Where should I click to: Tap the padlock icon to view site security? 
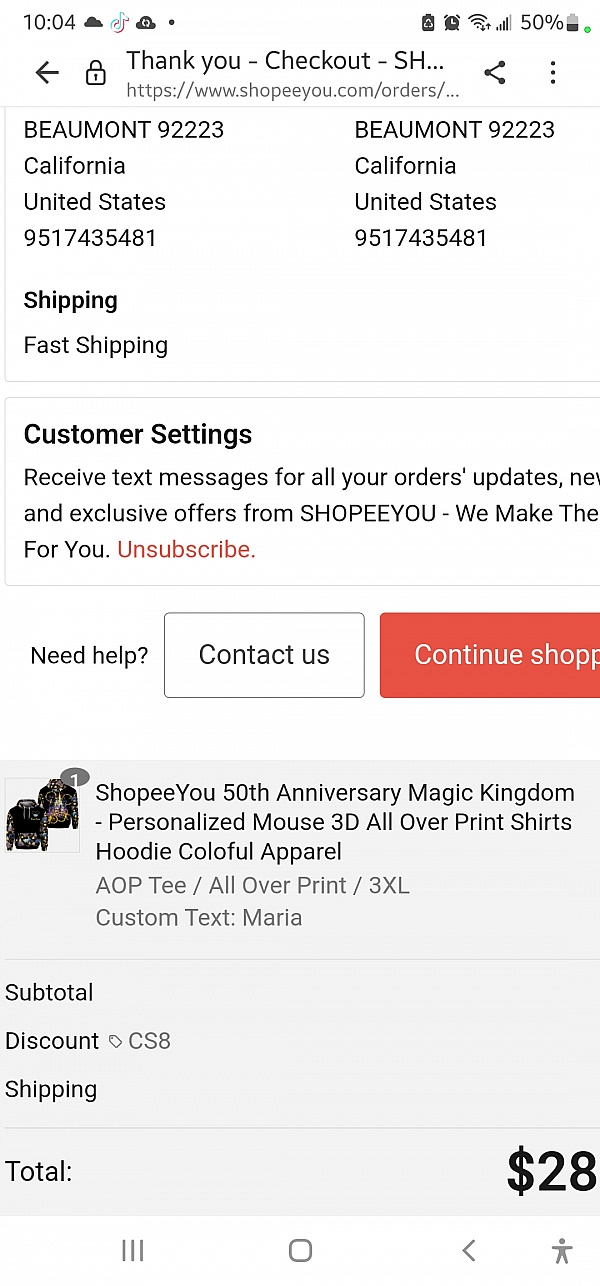point(96,74)
